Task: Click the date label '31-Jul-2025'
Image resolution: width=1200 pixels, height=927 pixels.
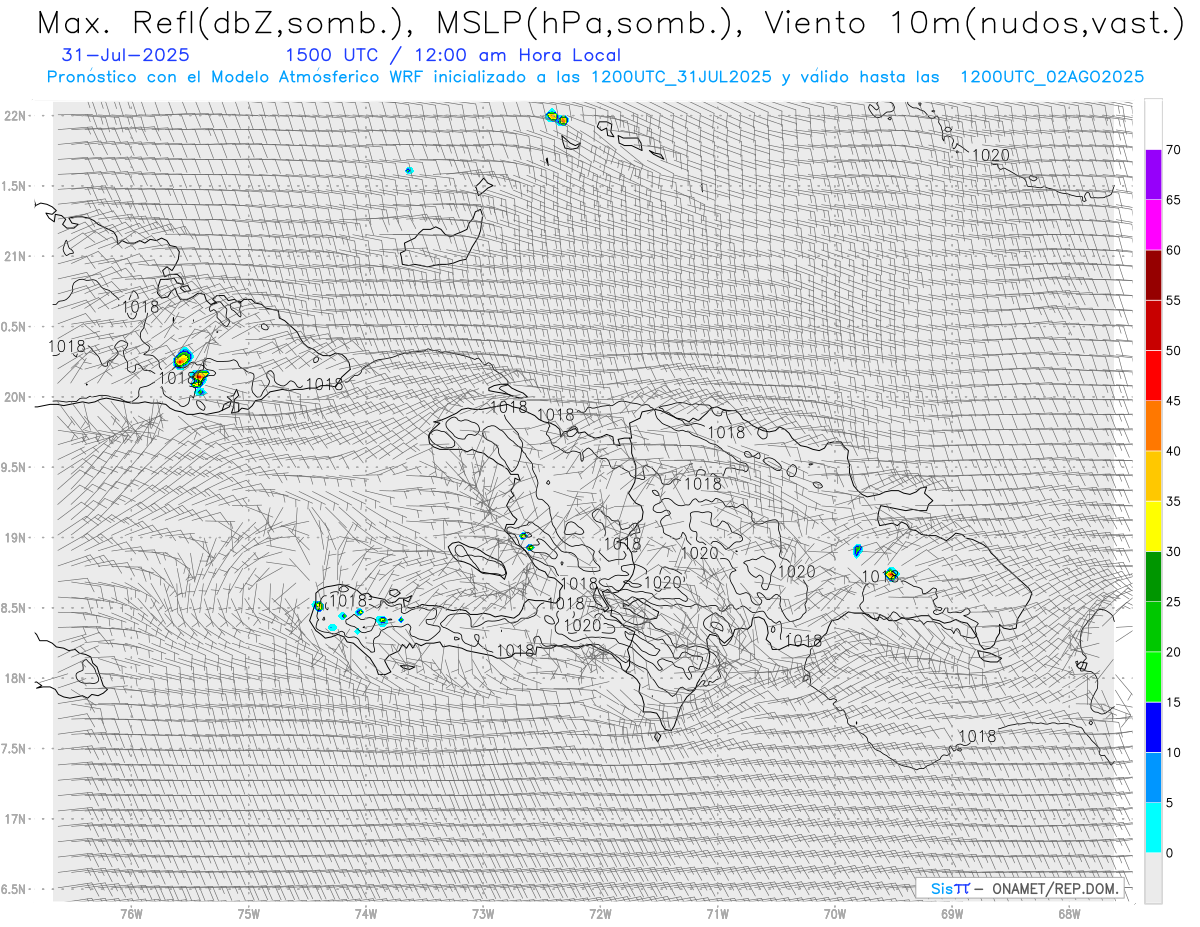Action: point(126,55)
